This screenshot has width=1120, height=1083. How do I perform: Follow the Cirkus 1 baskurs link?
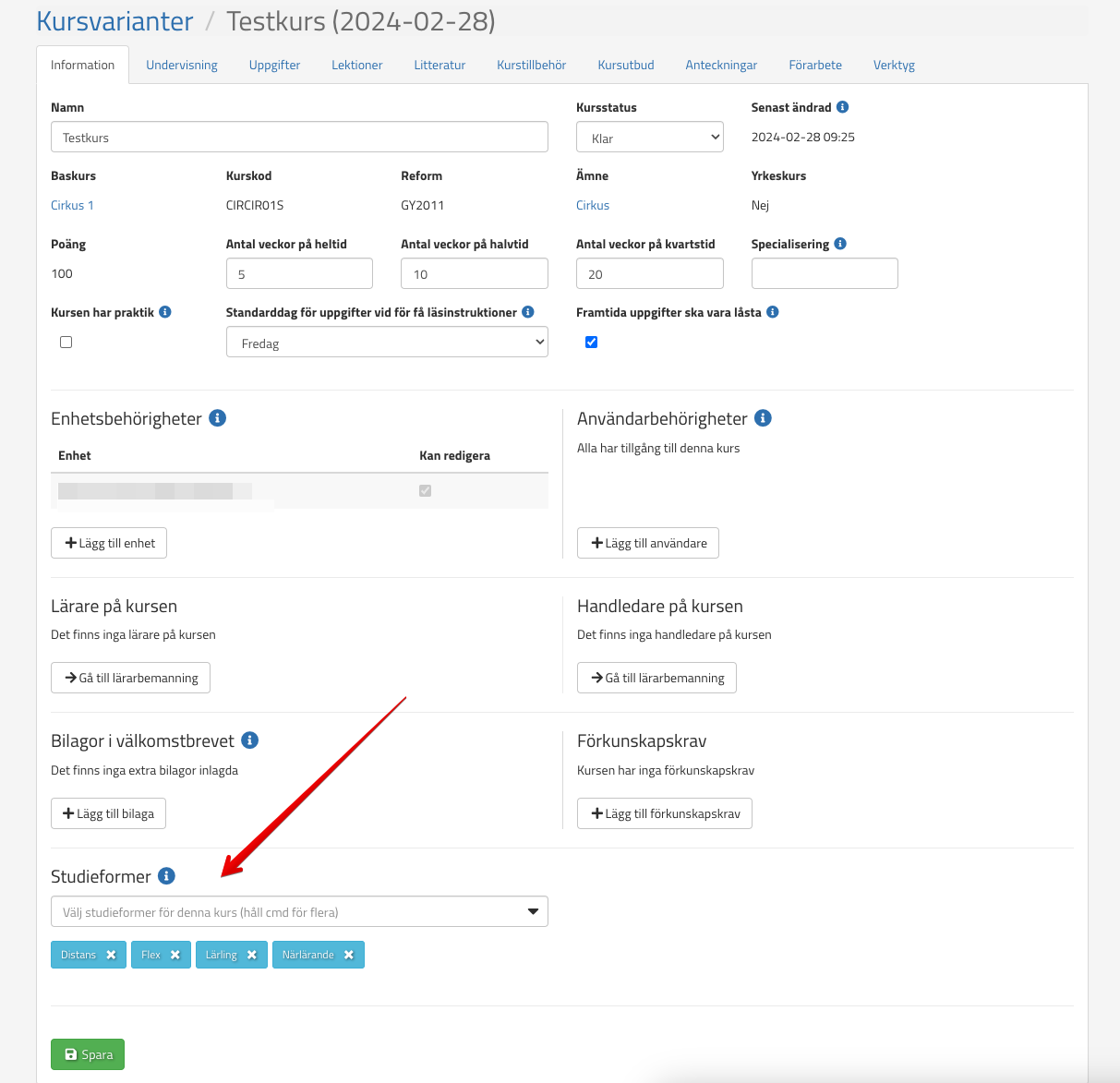(72, 205)
